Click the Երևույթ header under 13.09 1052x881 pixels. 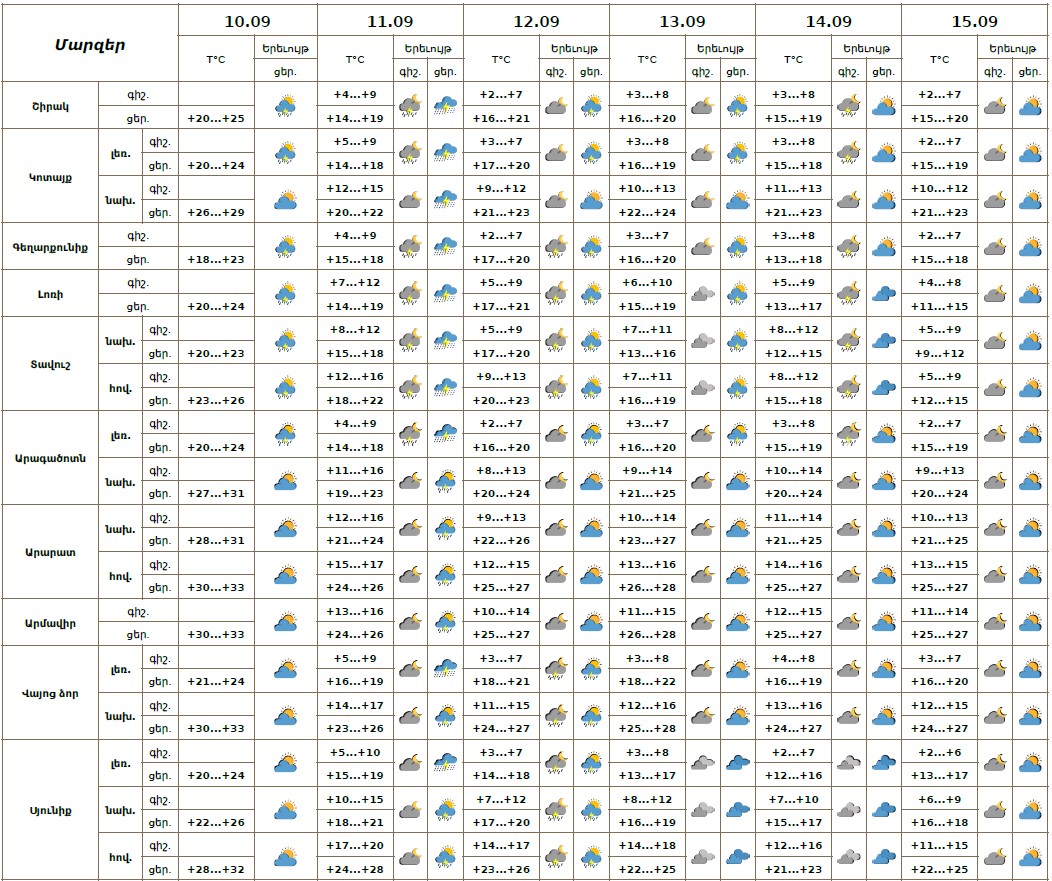click(720, 48)
